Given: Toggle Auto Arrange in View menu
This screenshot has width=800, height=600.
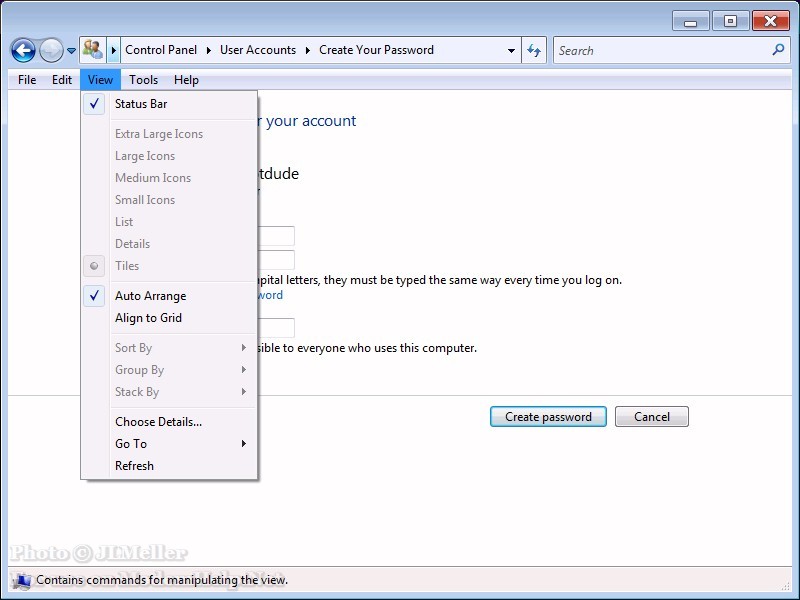Looking at the screenshot, I should pyautogui.click(x=150, y=296).
